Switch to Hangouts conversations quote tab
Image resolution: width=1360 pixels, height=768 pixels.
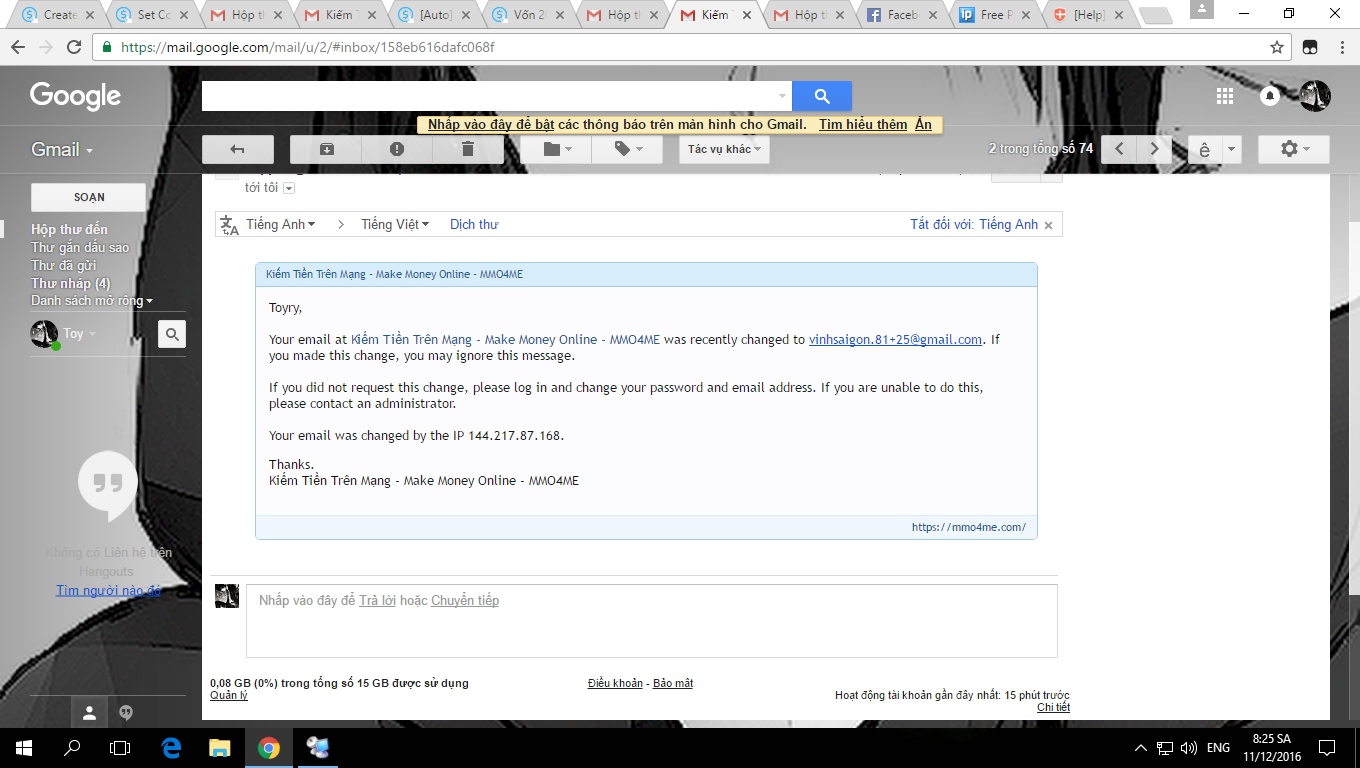pos(126,713)
